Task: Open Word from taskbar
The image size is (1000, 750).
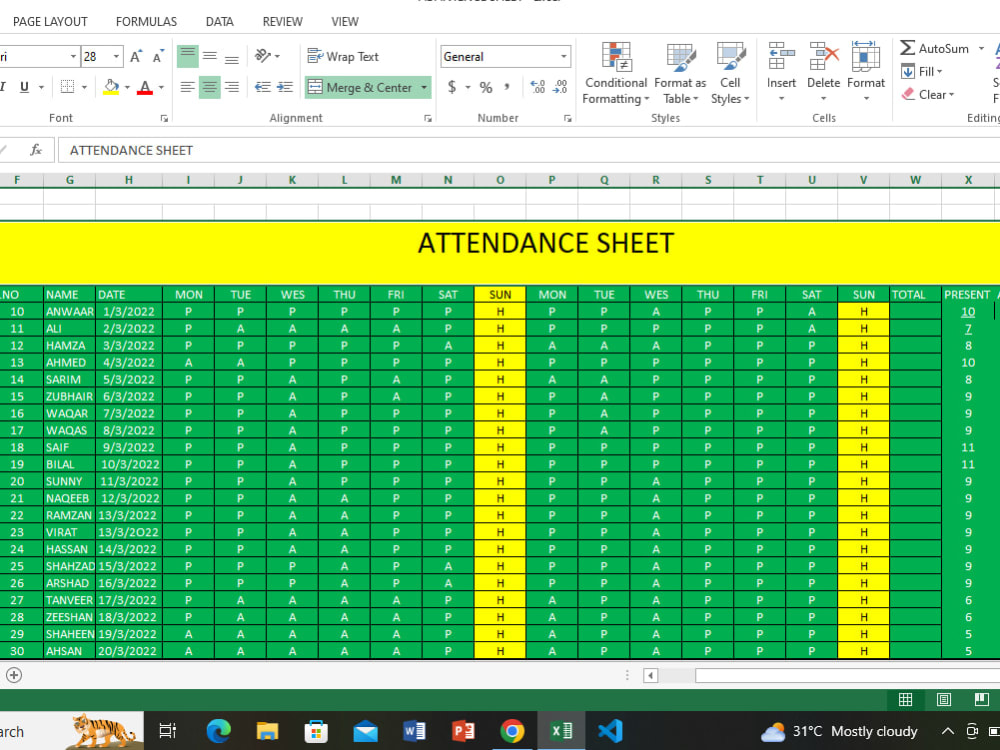Action: coord(414,731)
